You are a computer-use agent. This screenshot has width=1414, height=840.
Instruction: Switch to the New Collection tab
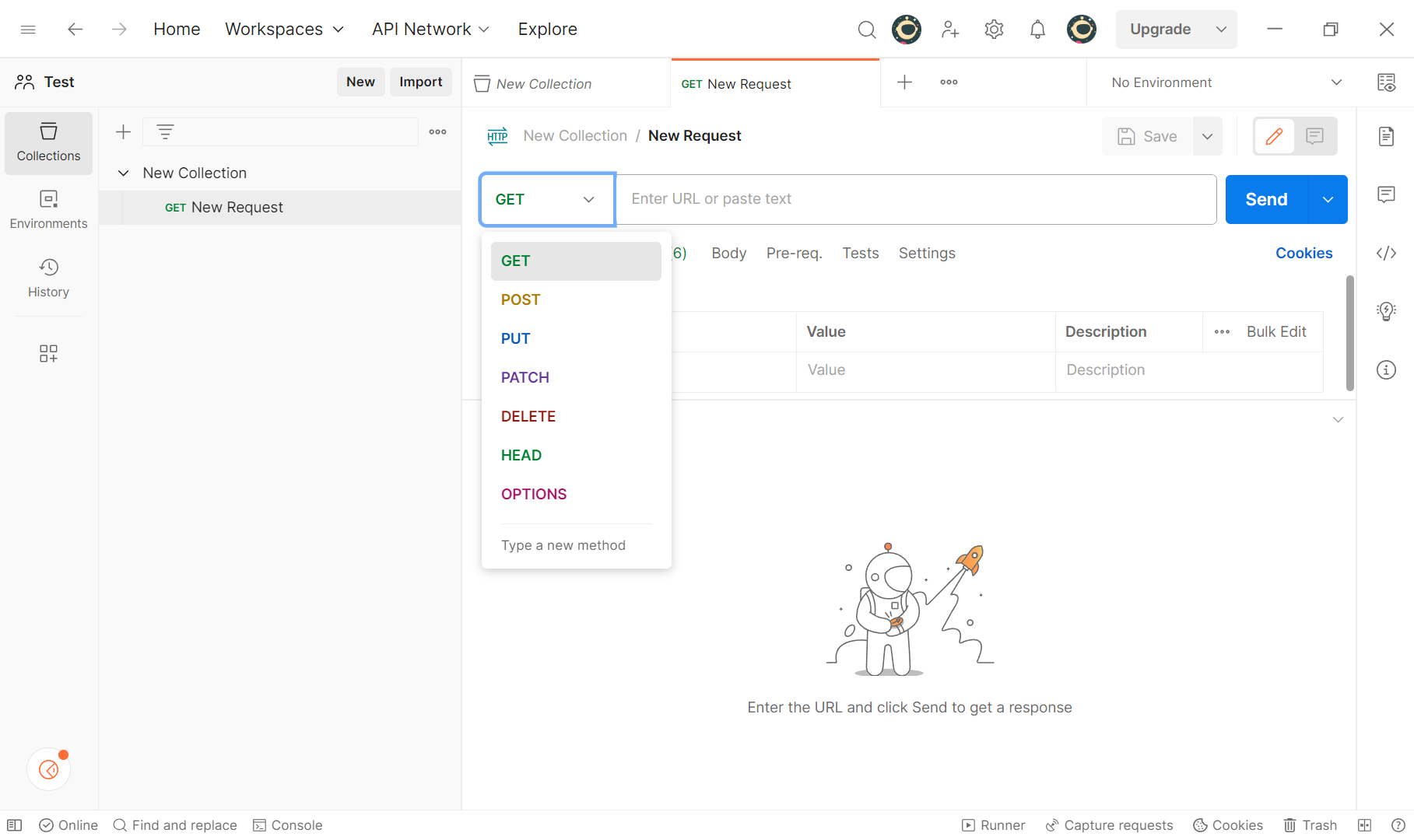click(566, 83)
